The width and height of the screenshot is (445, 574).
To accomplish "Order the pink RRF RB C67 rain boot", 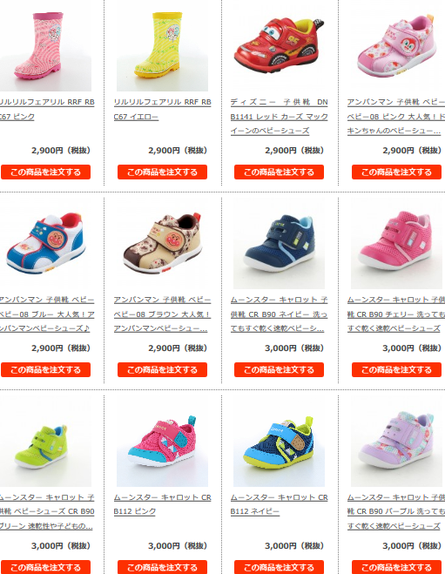I will 45,172.
